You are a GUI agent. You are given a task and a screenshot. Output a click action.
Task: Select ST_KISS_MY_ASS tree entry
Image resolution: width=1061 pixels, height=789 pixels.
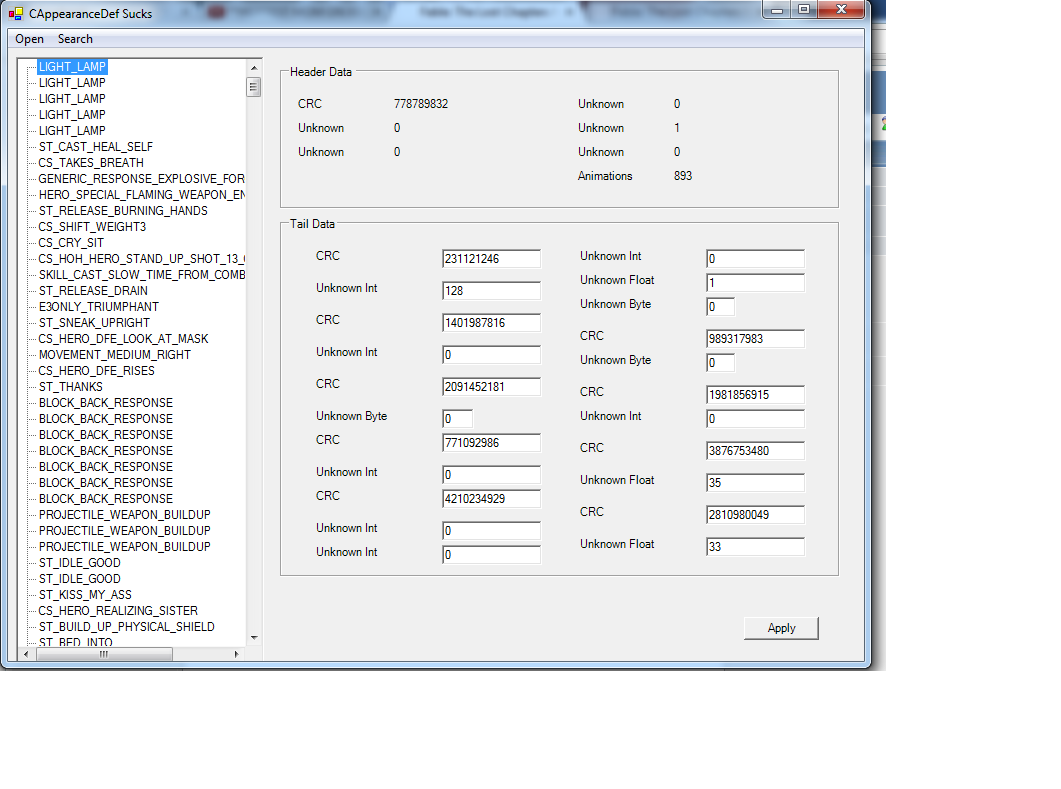[x=85, y=595]
